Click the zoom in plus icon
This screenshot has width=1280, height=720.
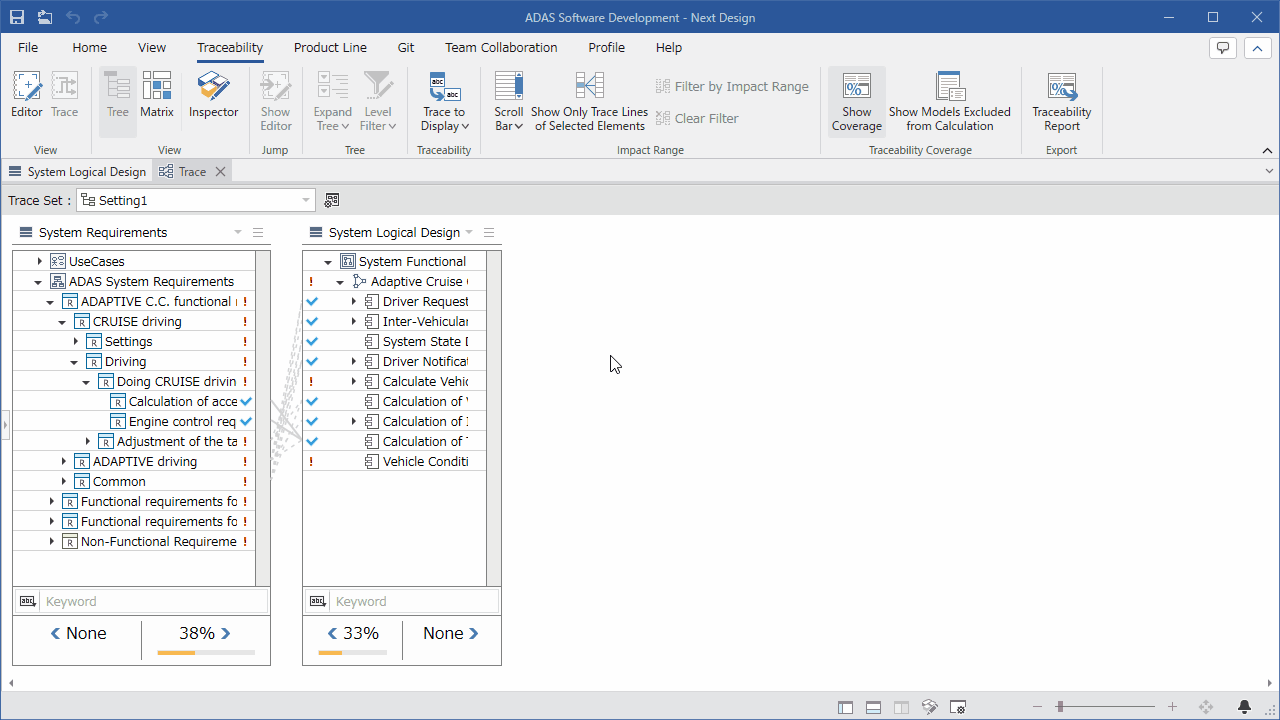pos(1173,707)
